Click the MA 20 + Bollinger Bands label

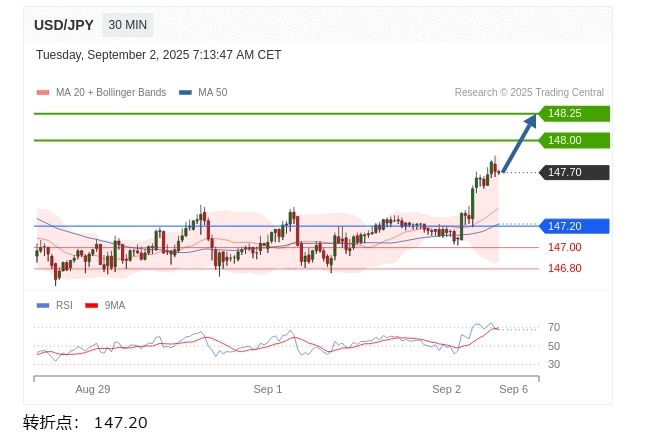pyautogui.click(x=111, y=92)
